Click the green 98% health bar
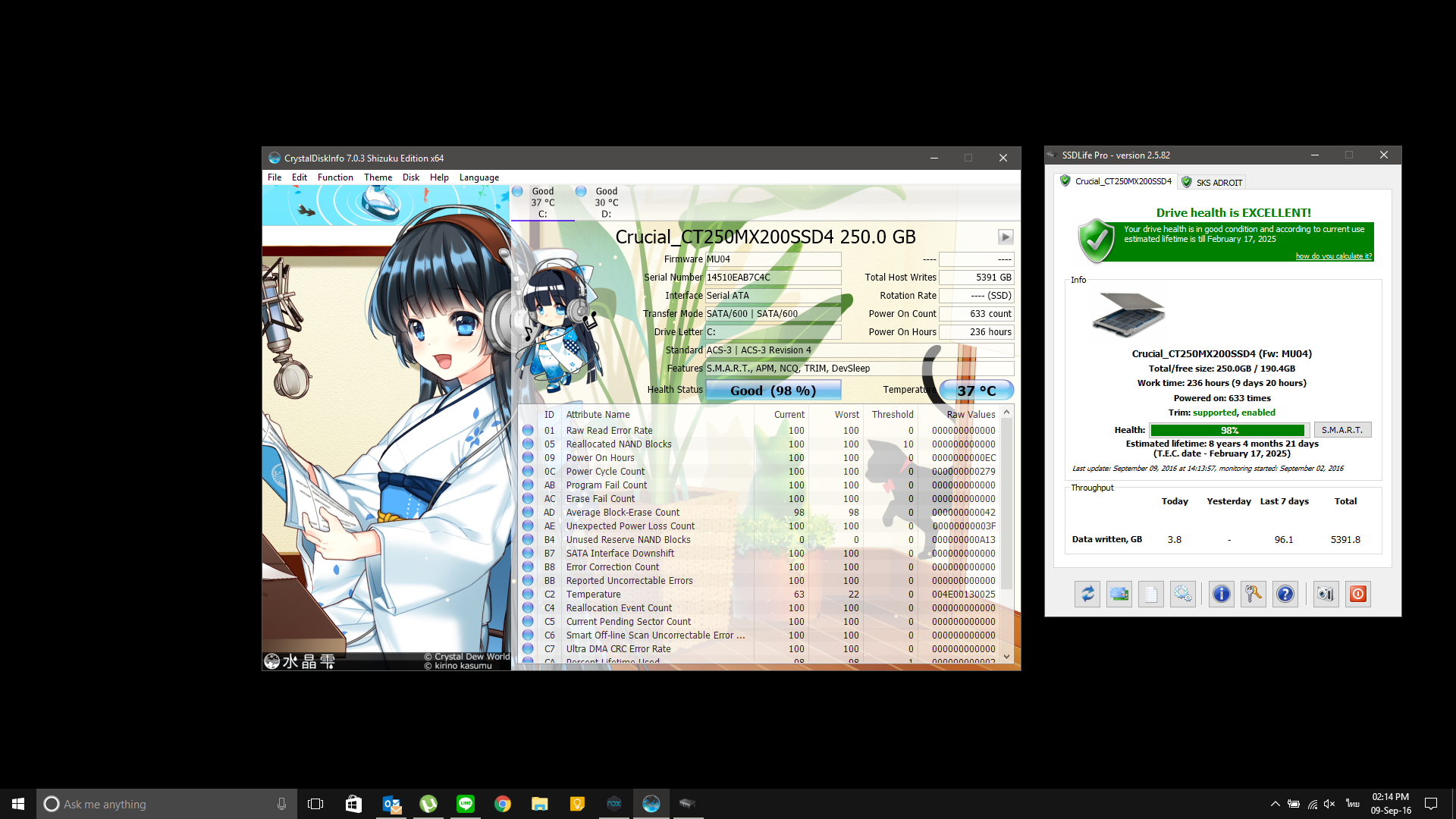The width and height of the screenshot is (1456, 819). coord(1228,430)
